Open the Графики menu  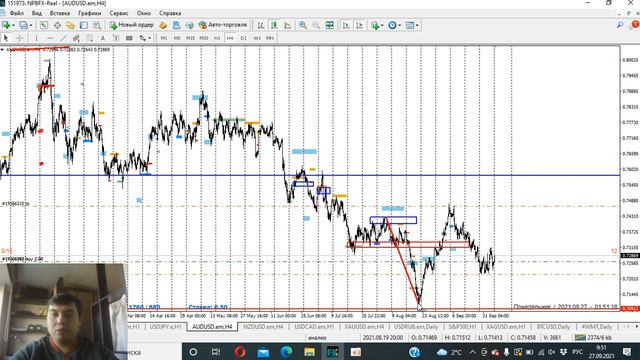click(x=89, y=13)
